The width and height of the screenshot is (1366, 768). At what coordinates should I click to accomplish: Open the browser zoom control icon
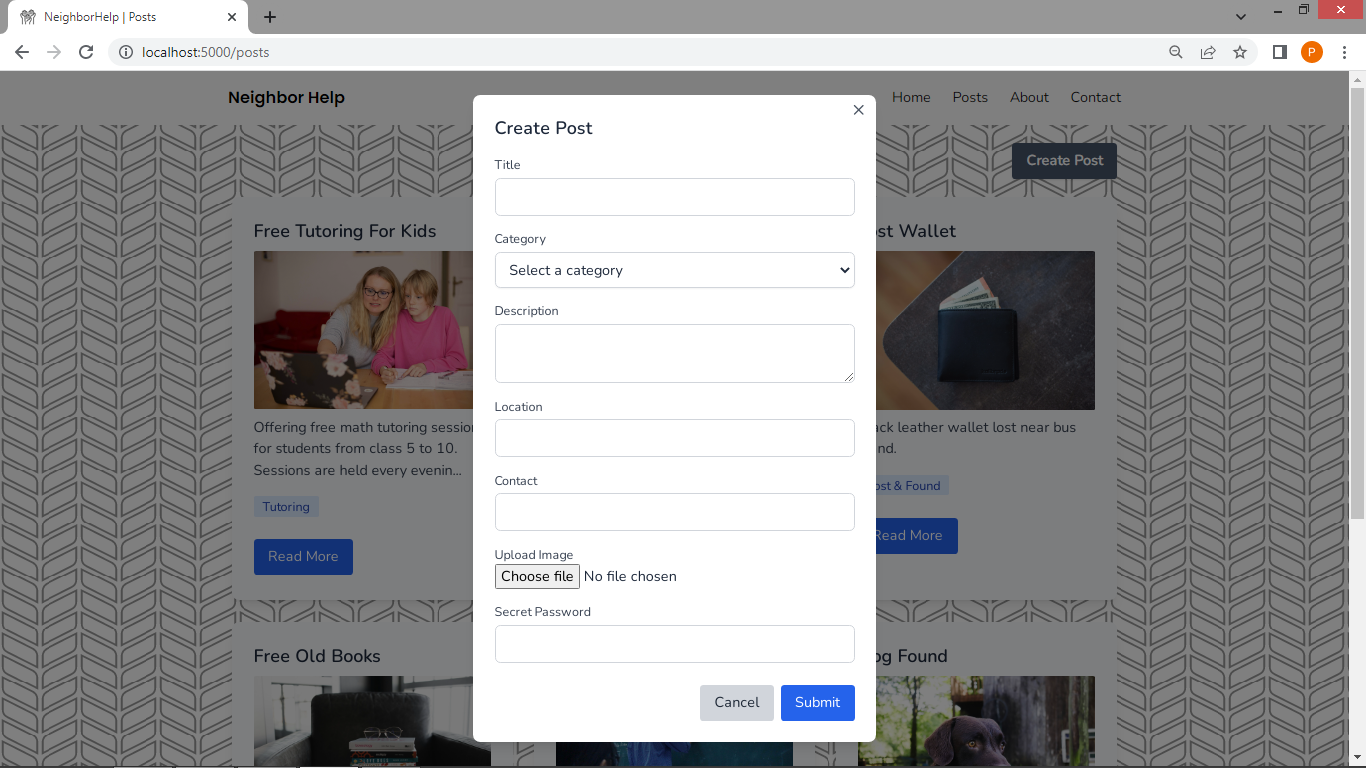click(1176, 52)
